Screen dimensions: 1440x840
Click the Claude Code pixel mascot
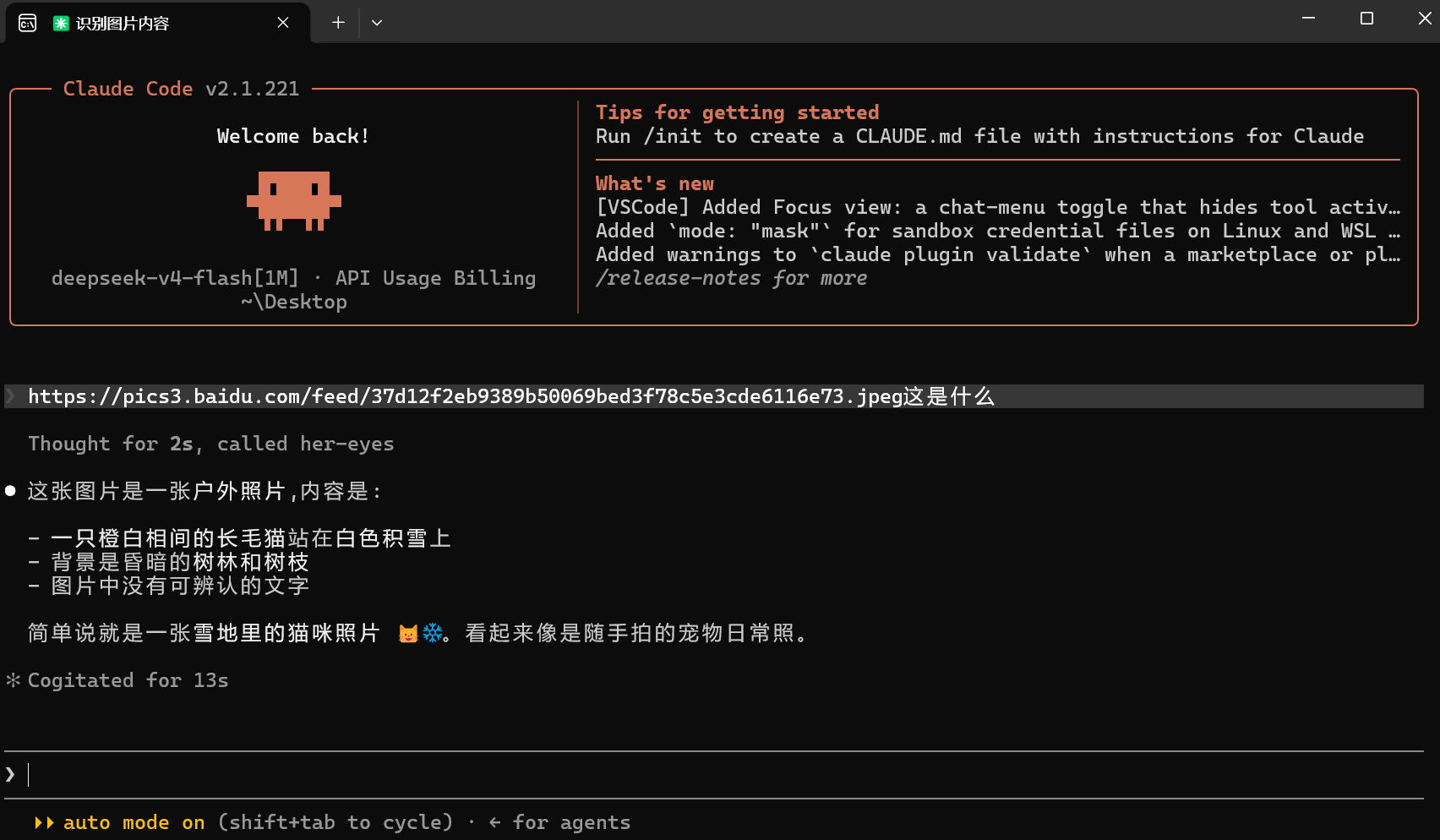[x=294, y=201]
